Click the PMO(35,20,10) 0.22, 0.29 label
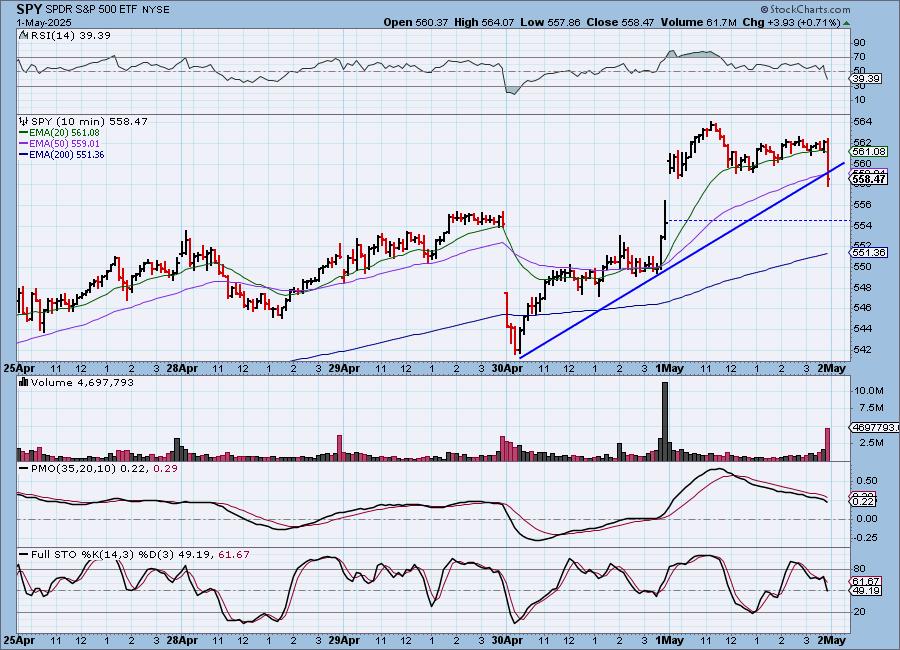The width and height of the screenshot is (900, 650). point(104,469)
